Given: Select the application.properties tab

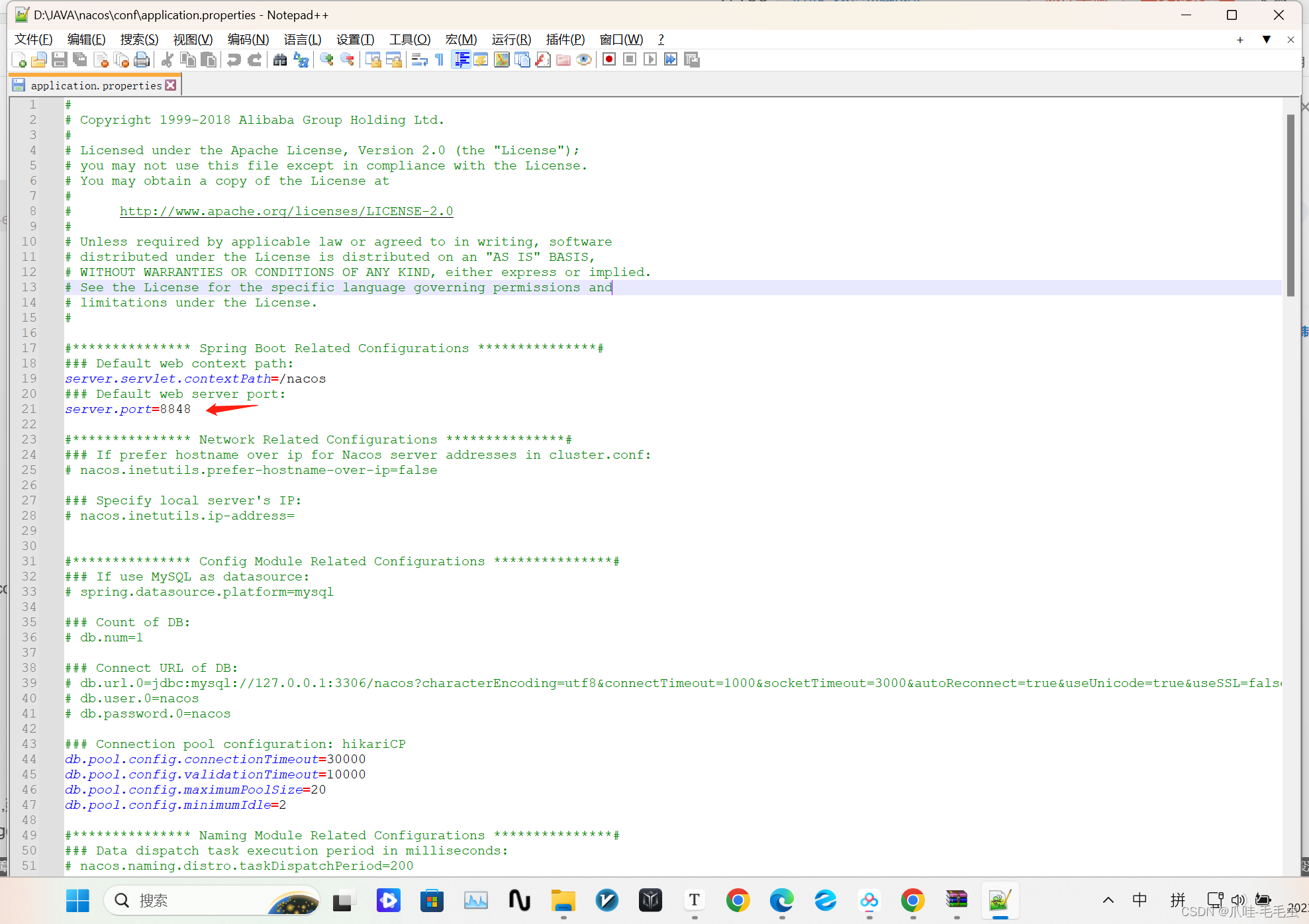Looking at the screenshot, I should (x=95, y=85).
